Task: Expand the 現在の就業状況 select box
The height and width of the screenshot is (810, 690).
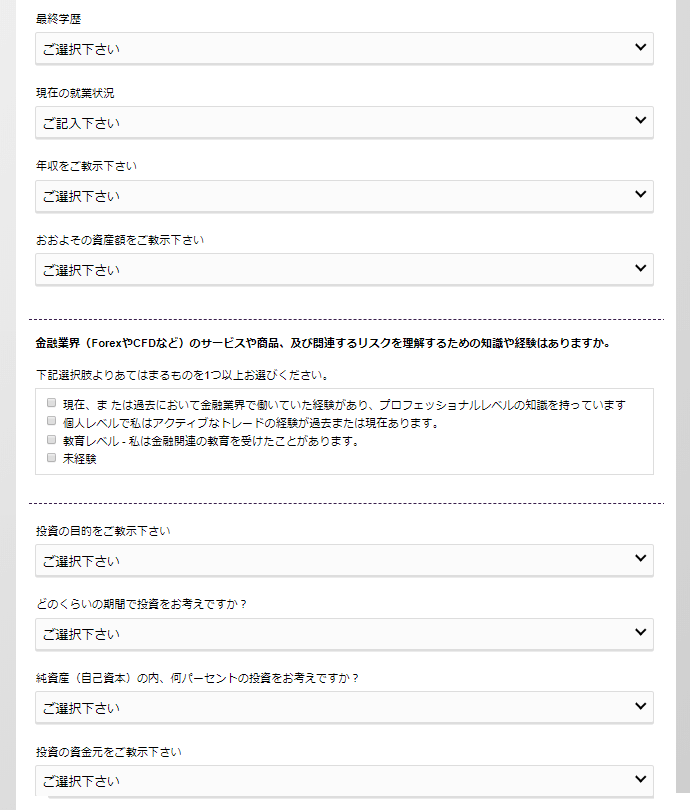Action: coord(344,122)
